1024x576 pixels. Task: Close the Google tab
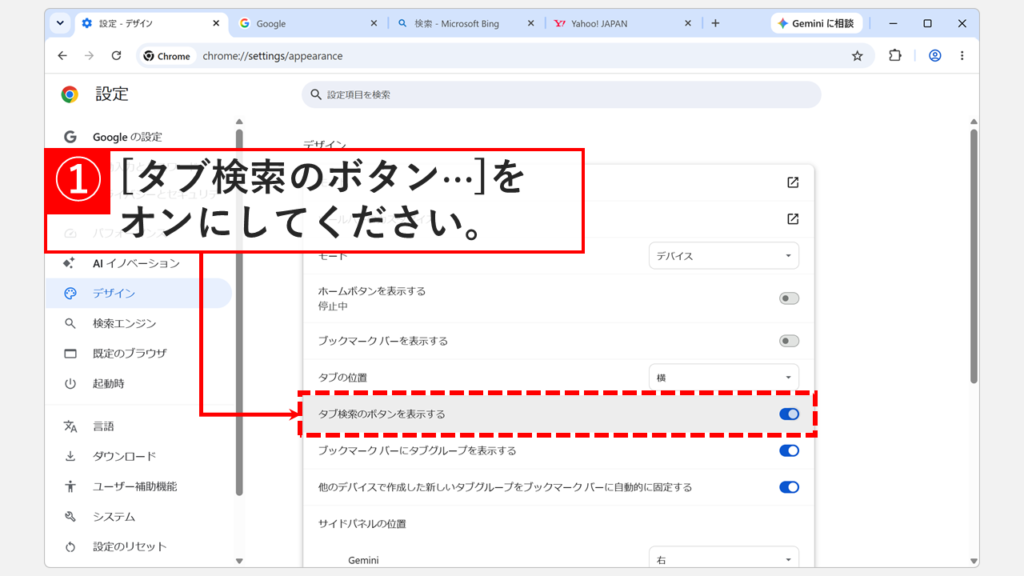[x=374, y=23]
